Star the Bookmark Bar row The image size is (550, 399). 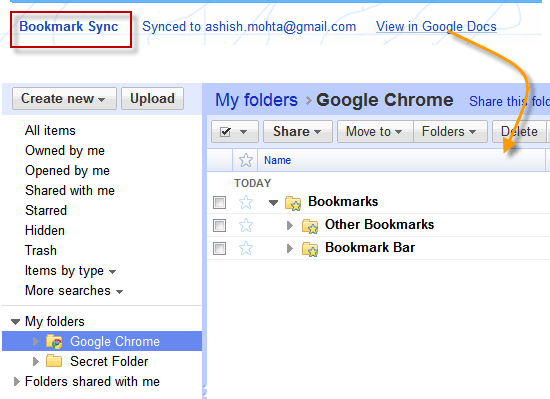tap(246, 248)
